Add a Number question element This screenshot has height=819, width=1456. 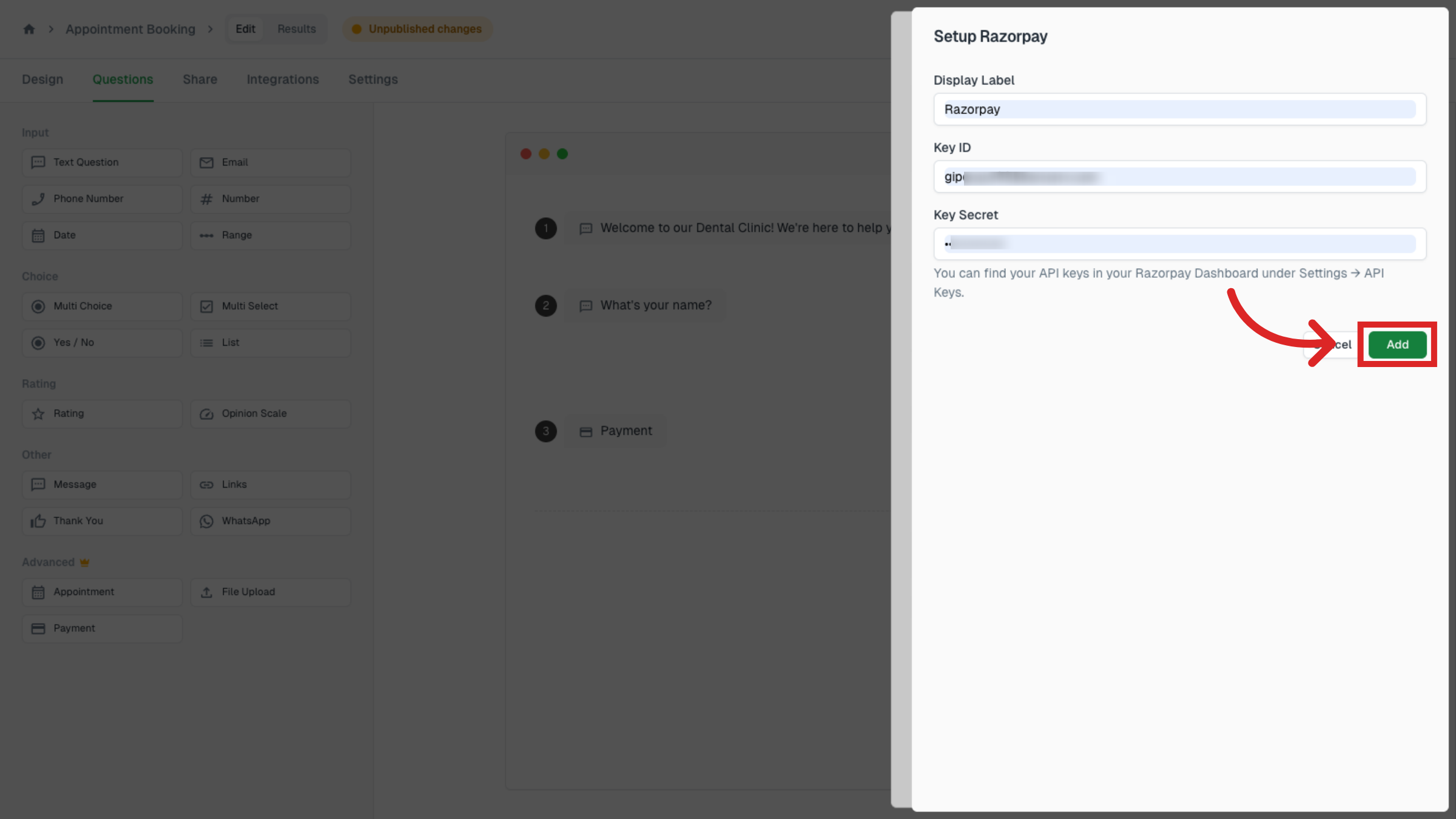pos(271,199)
